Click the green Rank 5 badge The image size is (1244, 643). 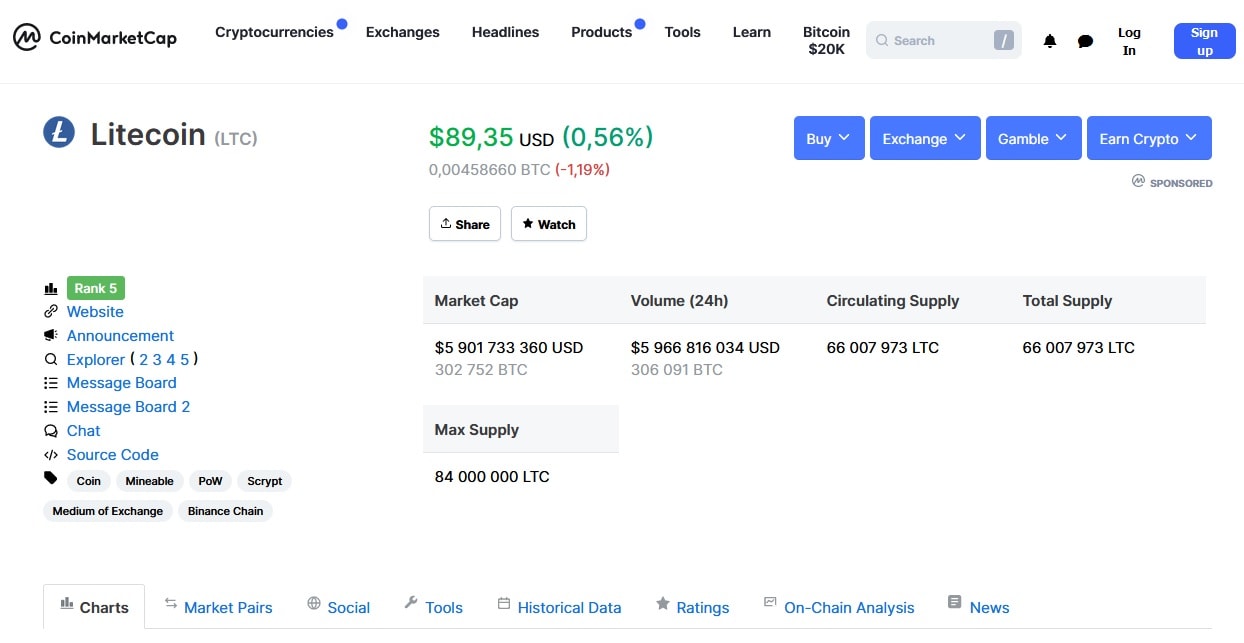coord(96,288)
